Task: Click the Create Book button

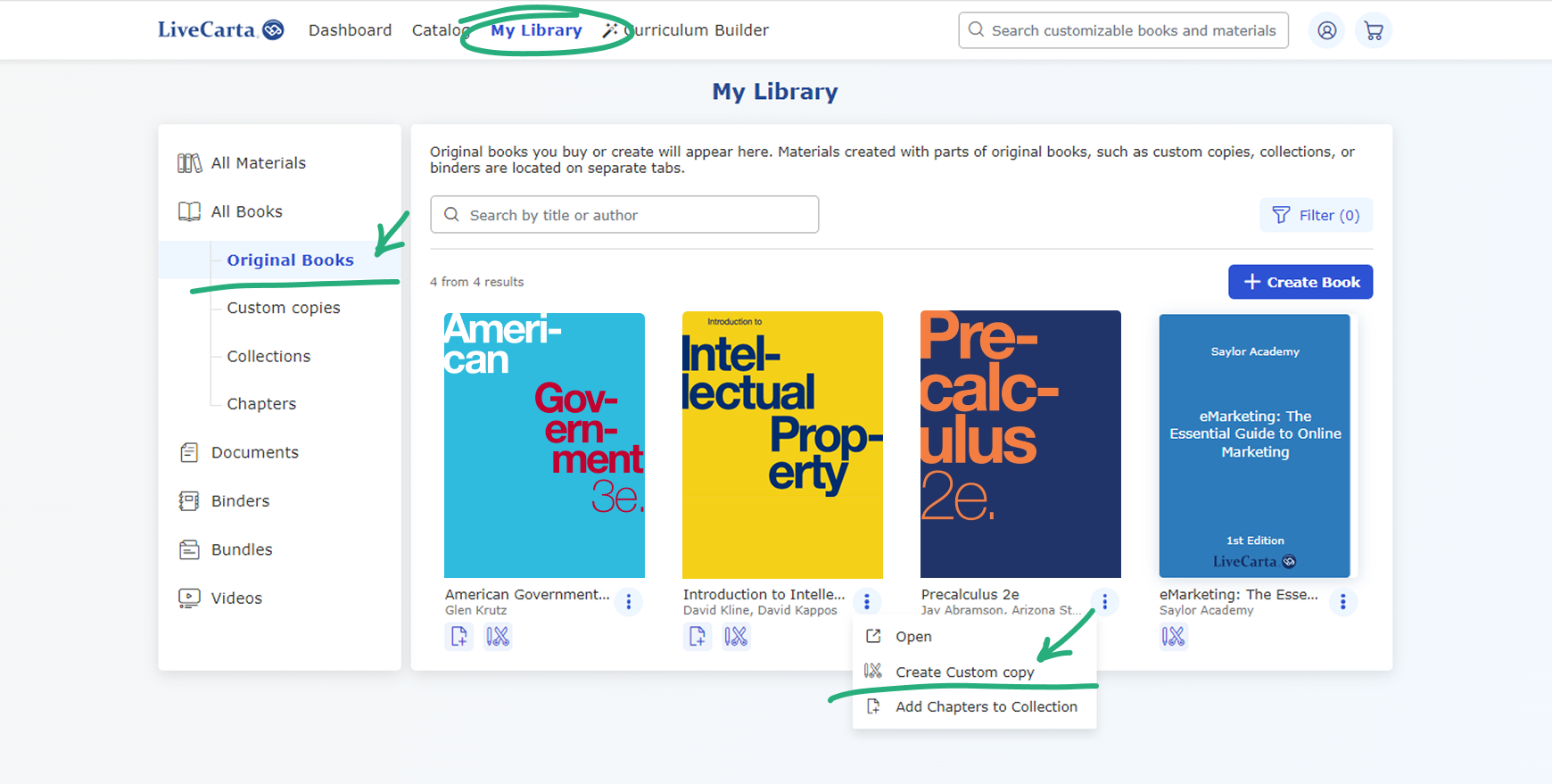Action: pyautogui.click(x=1300, y=282)
